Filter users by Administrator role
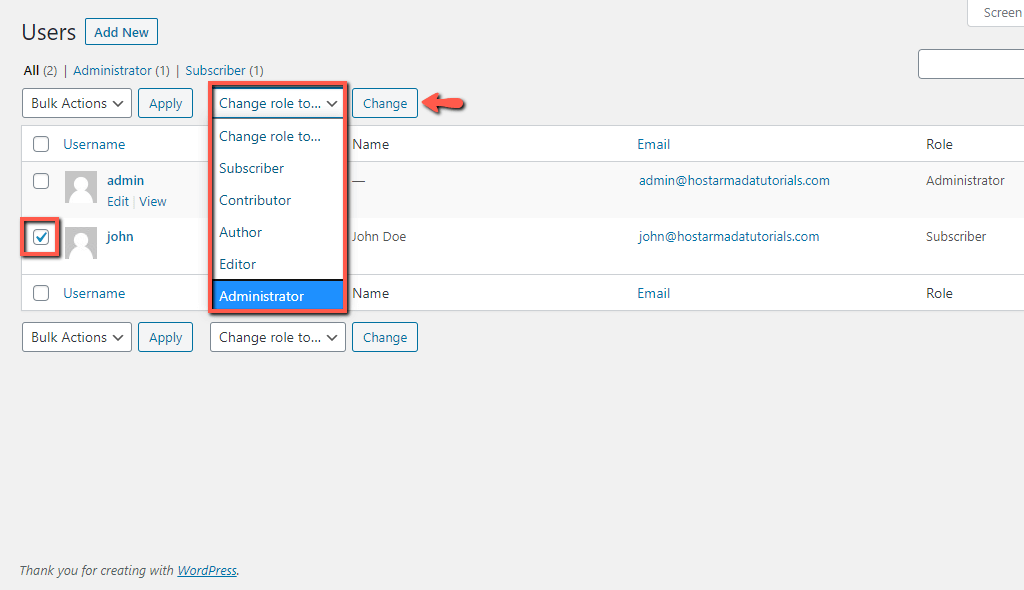This screenshot has width=1024, height=590. [112, 70]
